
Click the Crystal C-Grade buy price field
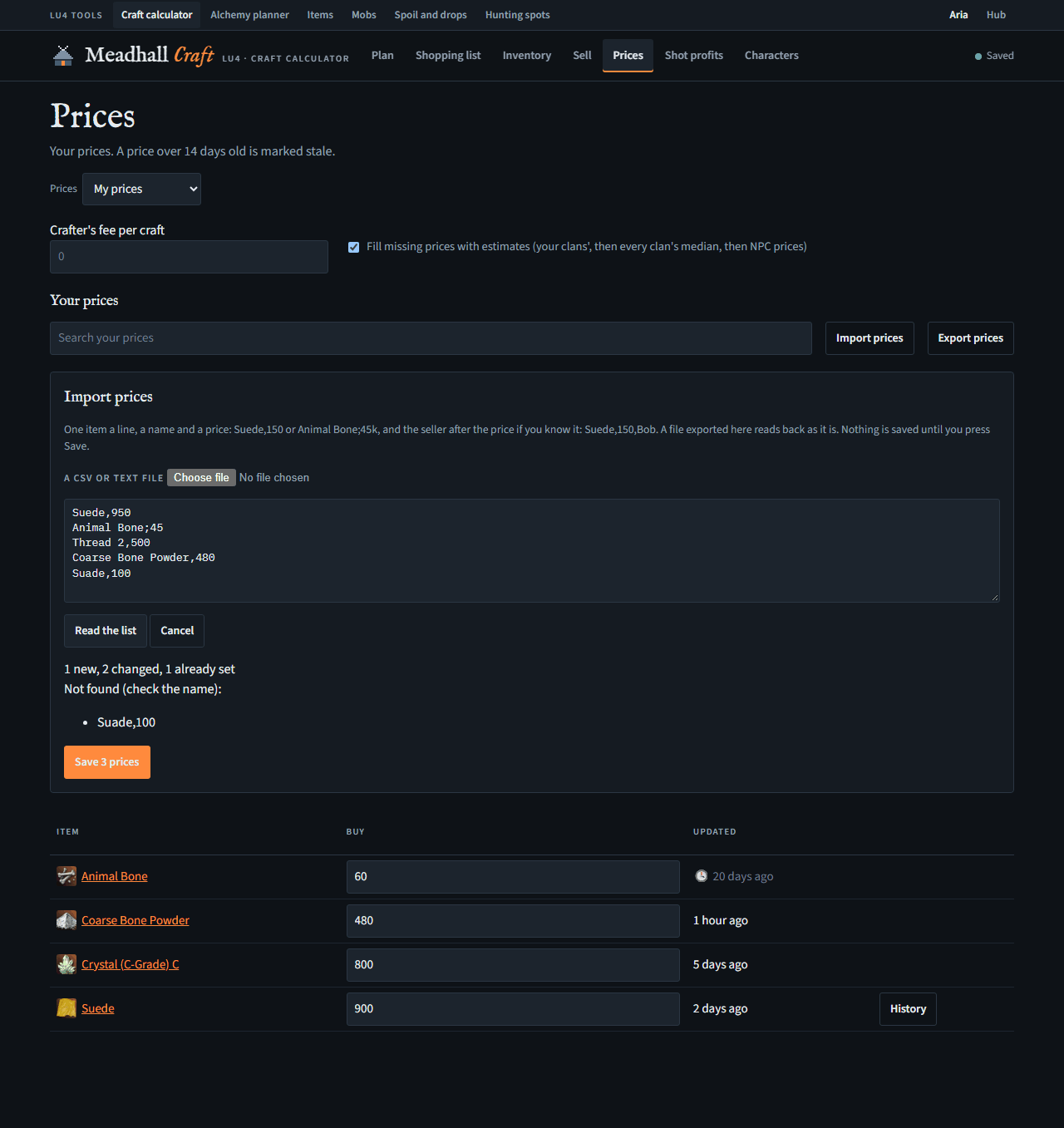coord(513,965)
